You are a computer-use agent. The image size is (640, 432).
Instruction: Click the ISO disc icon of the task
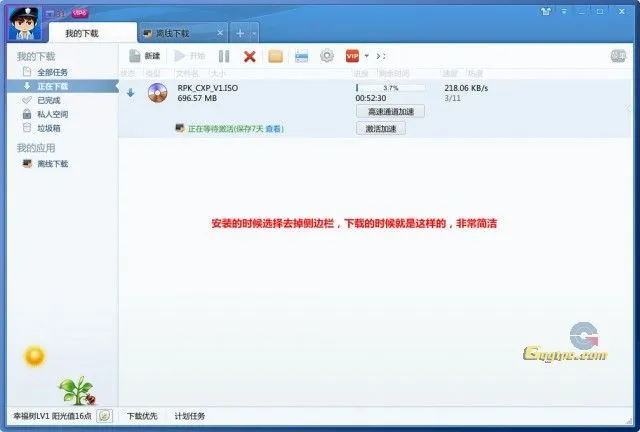(x=158, y=93)
